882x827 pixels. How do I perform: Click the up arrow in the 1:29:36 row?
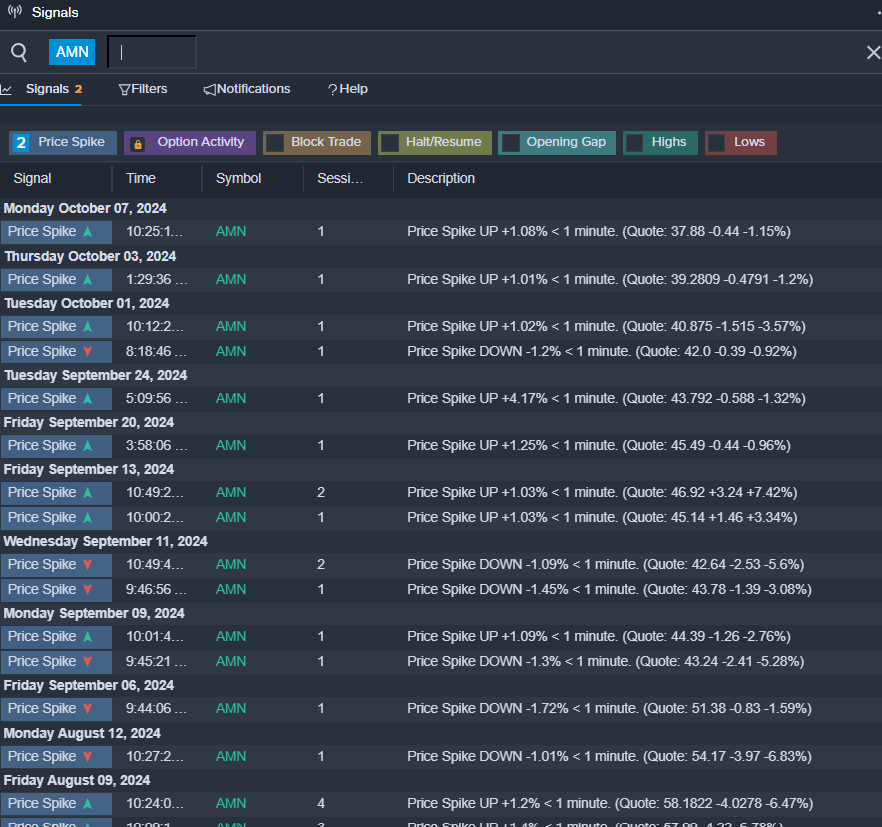(x=88, y=280)
